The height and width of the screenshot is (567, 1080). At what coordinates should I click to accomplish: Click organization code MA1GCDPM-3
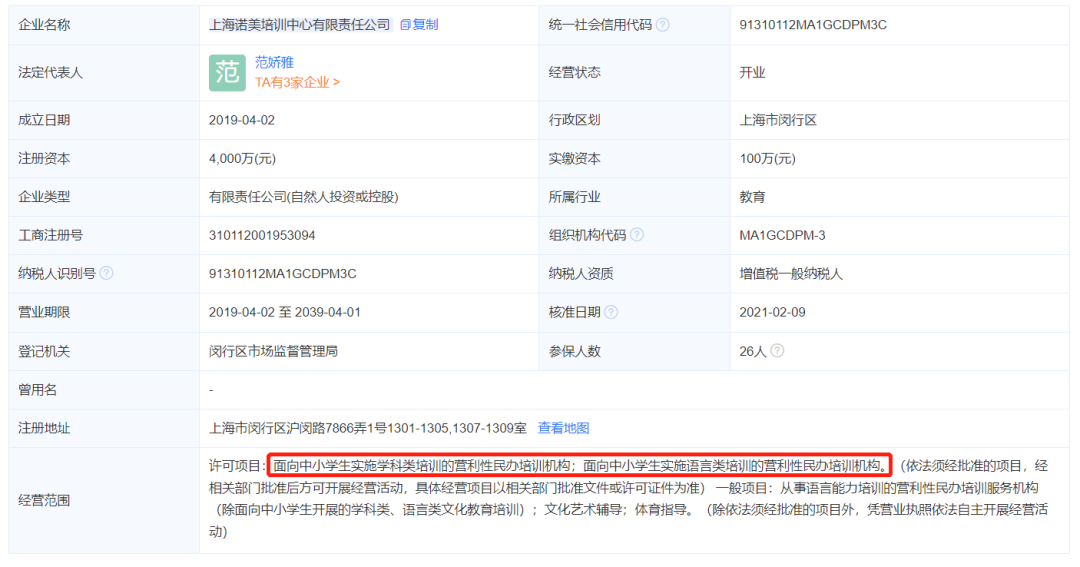point(782,236)
